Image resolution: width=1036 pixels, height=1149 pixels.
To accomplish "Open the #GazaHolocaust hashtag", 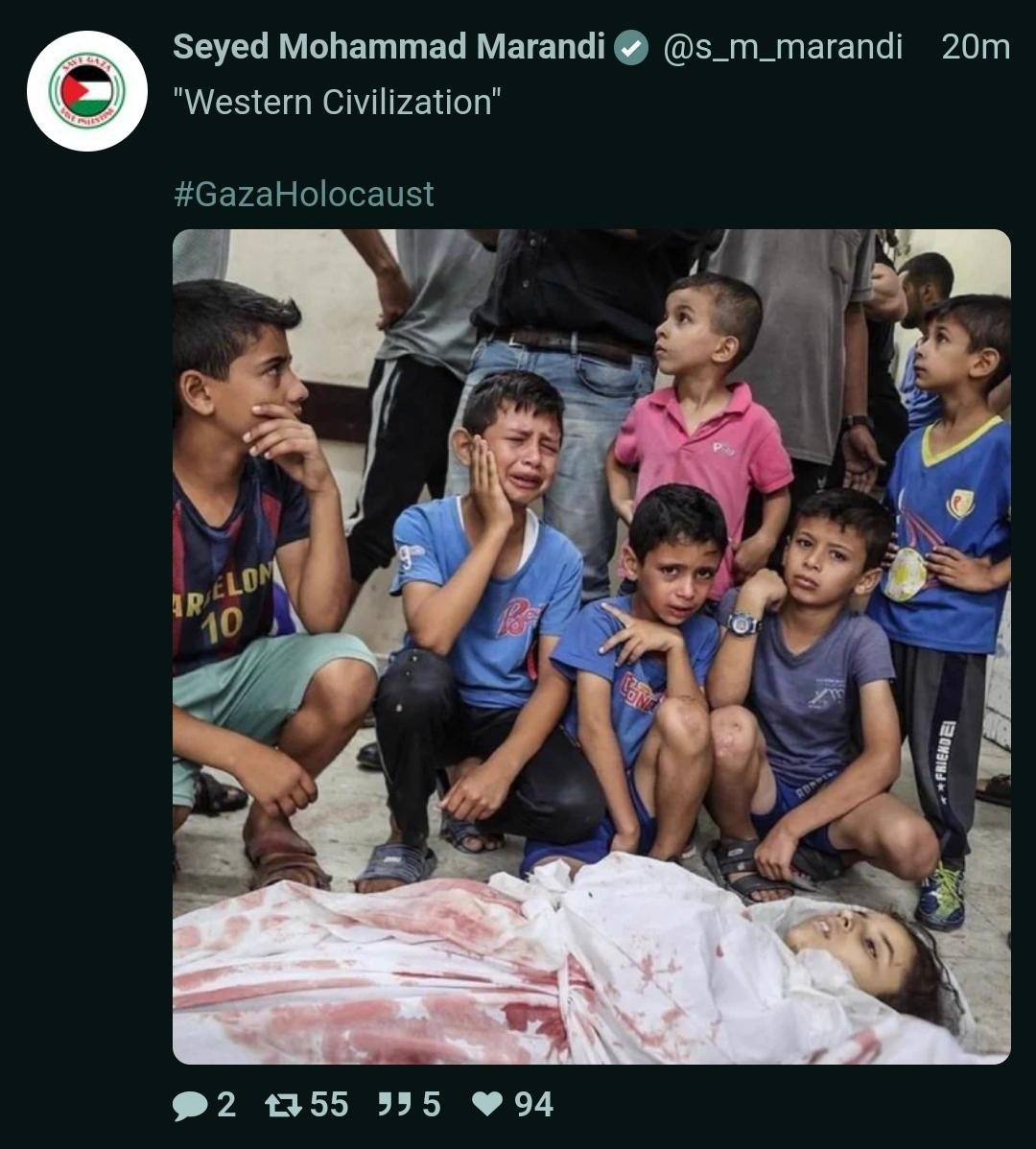I will coord(303,195).
